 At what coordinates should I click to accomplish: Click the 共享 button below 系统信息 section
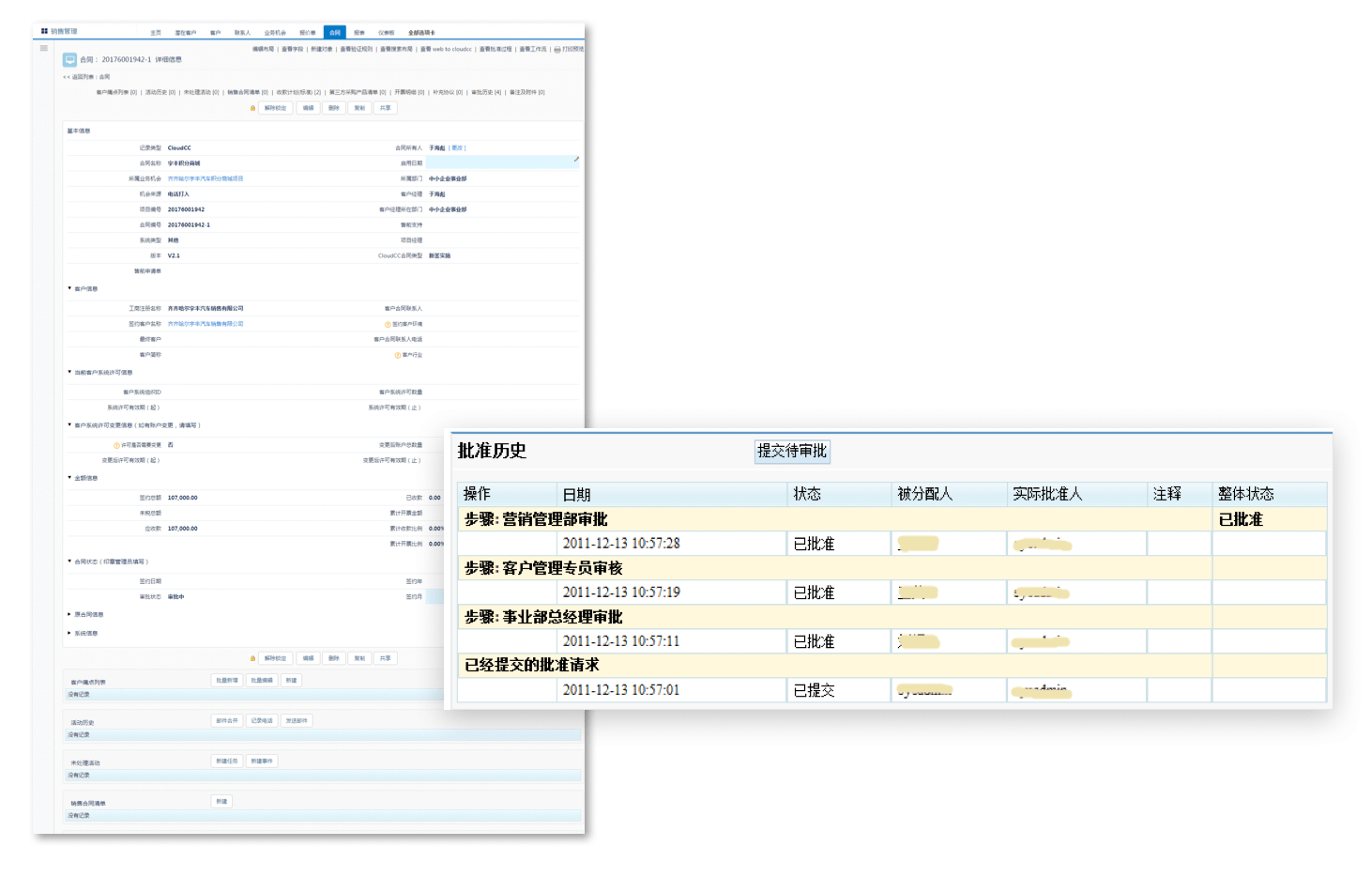pyautogui.click(x=385, y=658)
